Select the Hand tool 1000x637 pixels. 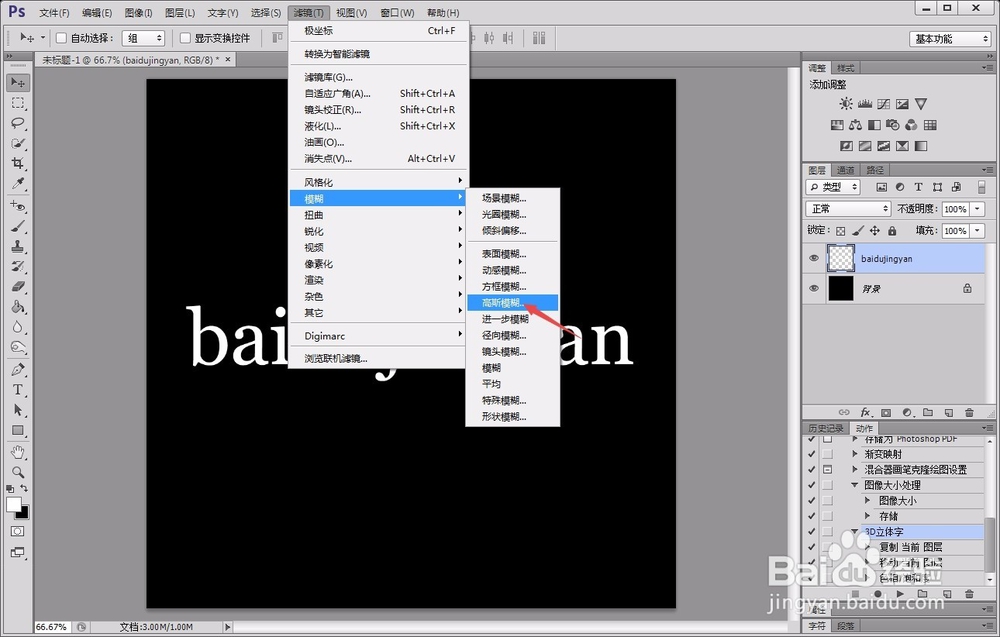click(x=18, y=452)
